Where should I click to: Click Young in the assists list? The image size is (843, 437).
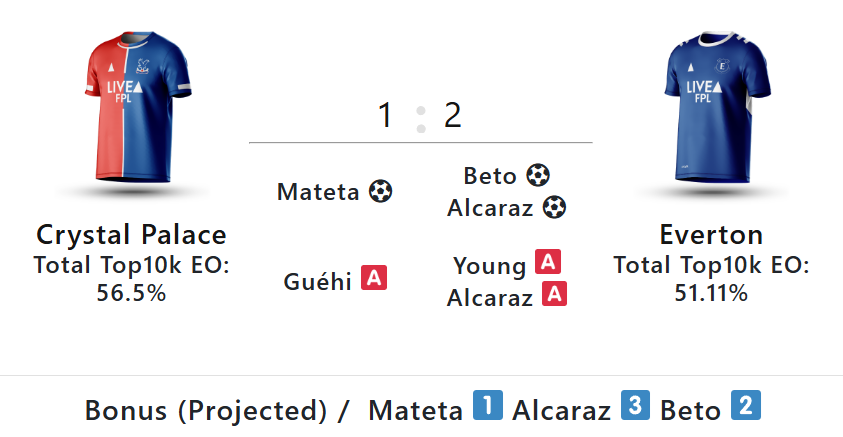[x=489, y=266]
